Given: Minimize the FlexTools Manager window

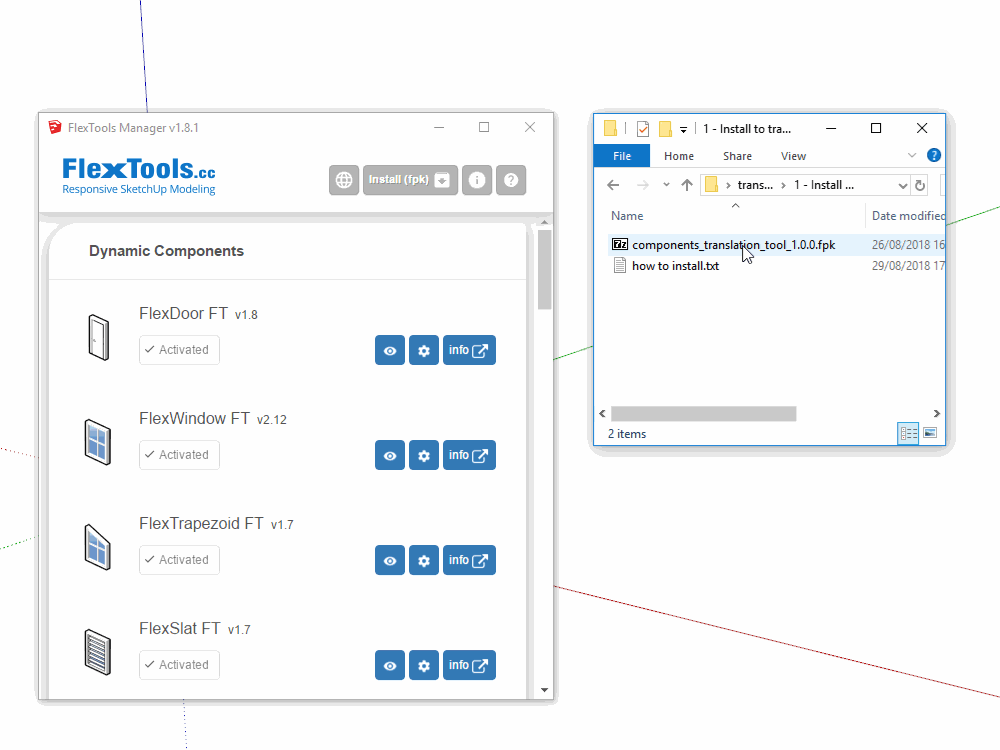Looking at the screenshot, I should [x=439, y=128].
